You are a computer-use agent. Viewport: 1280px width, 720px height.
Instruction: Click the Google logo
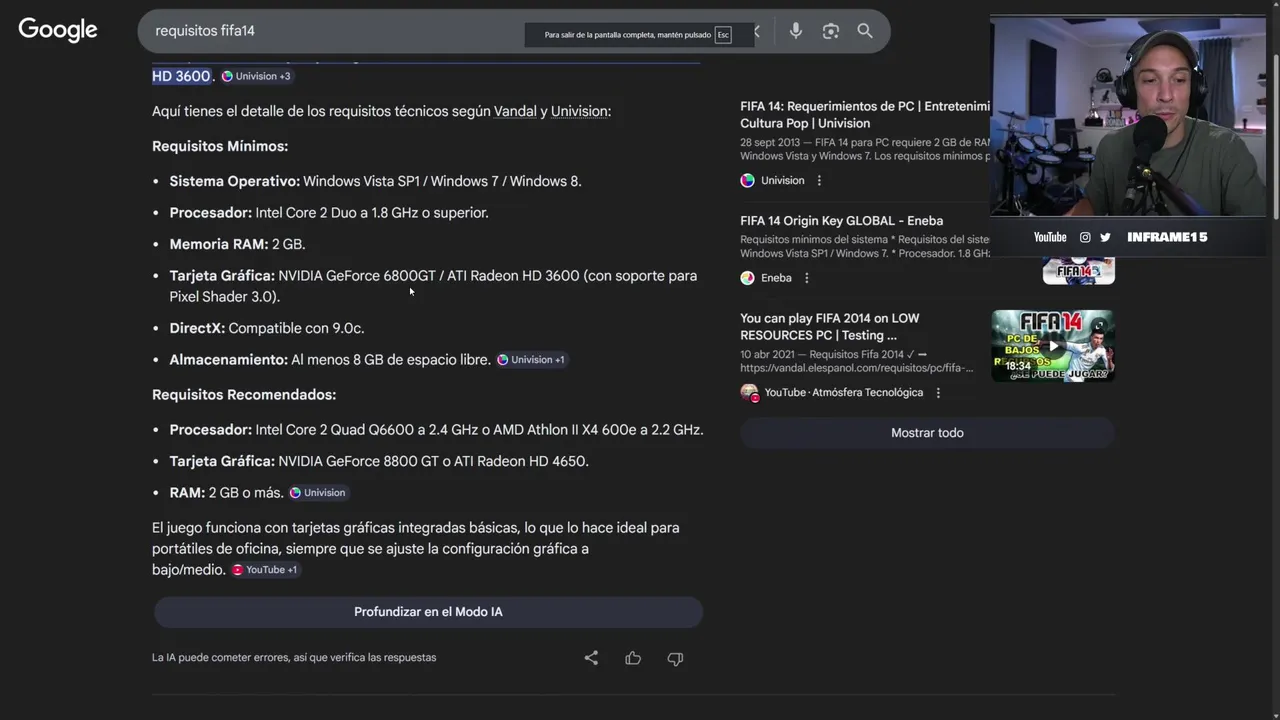58,30
